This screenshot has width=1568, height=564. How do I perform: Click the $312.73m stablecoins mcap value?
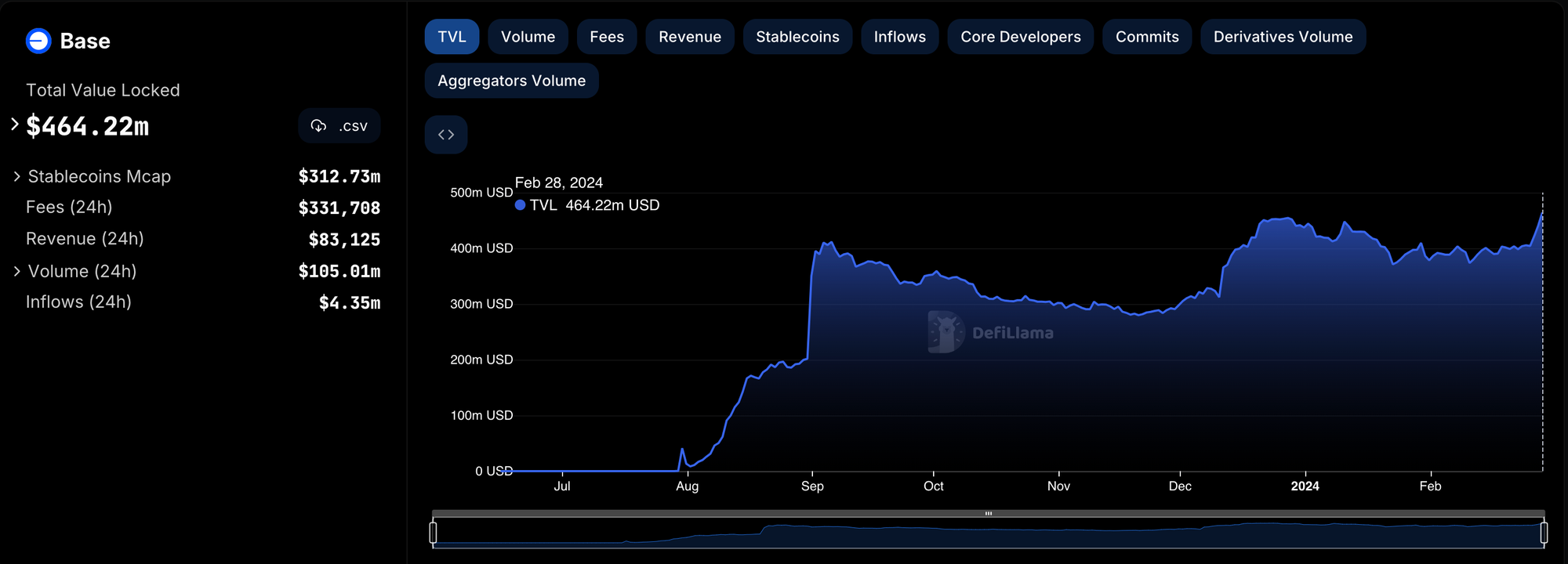point(339,177)
